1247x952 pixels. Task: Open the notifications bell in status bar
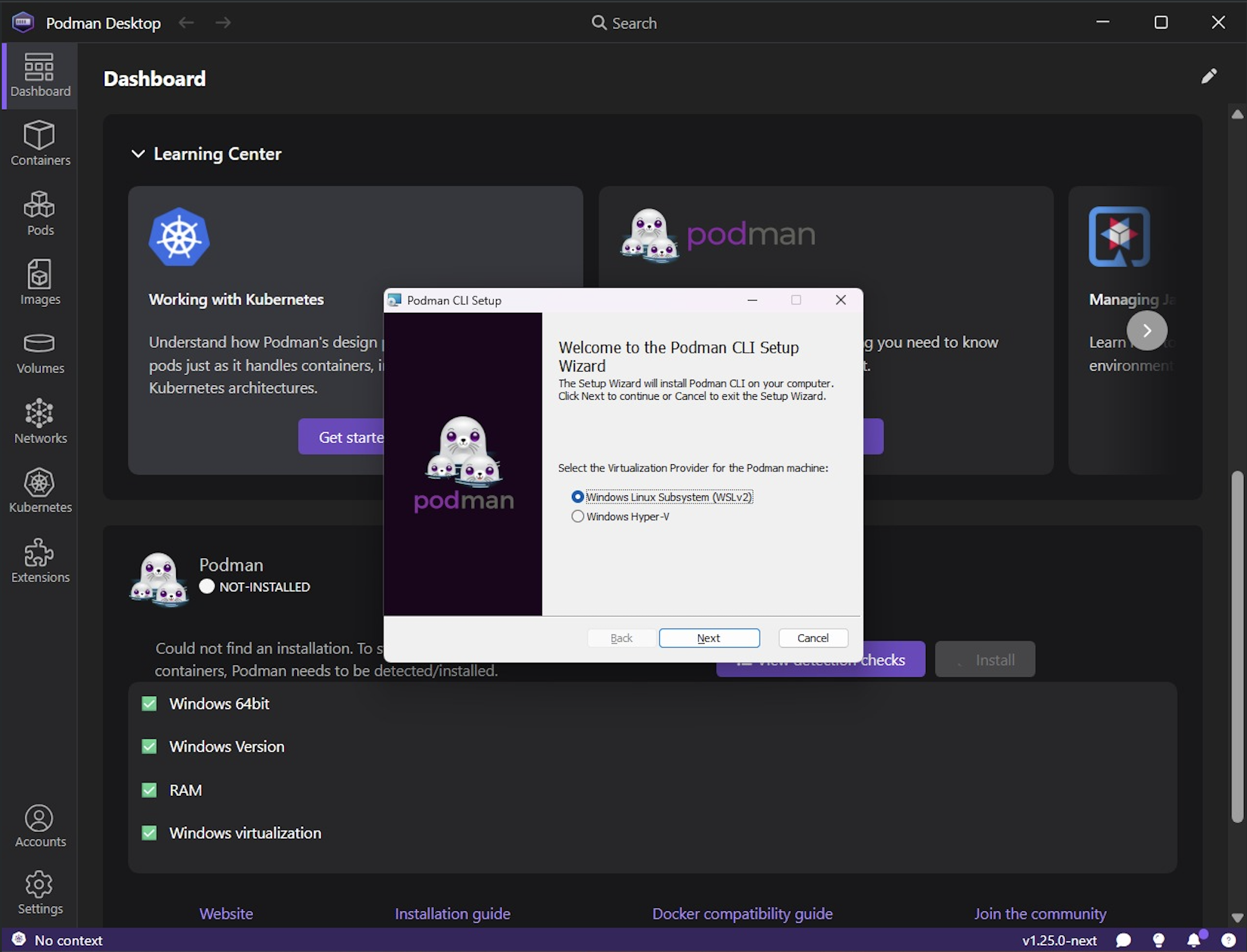tap(1194, 940)
